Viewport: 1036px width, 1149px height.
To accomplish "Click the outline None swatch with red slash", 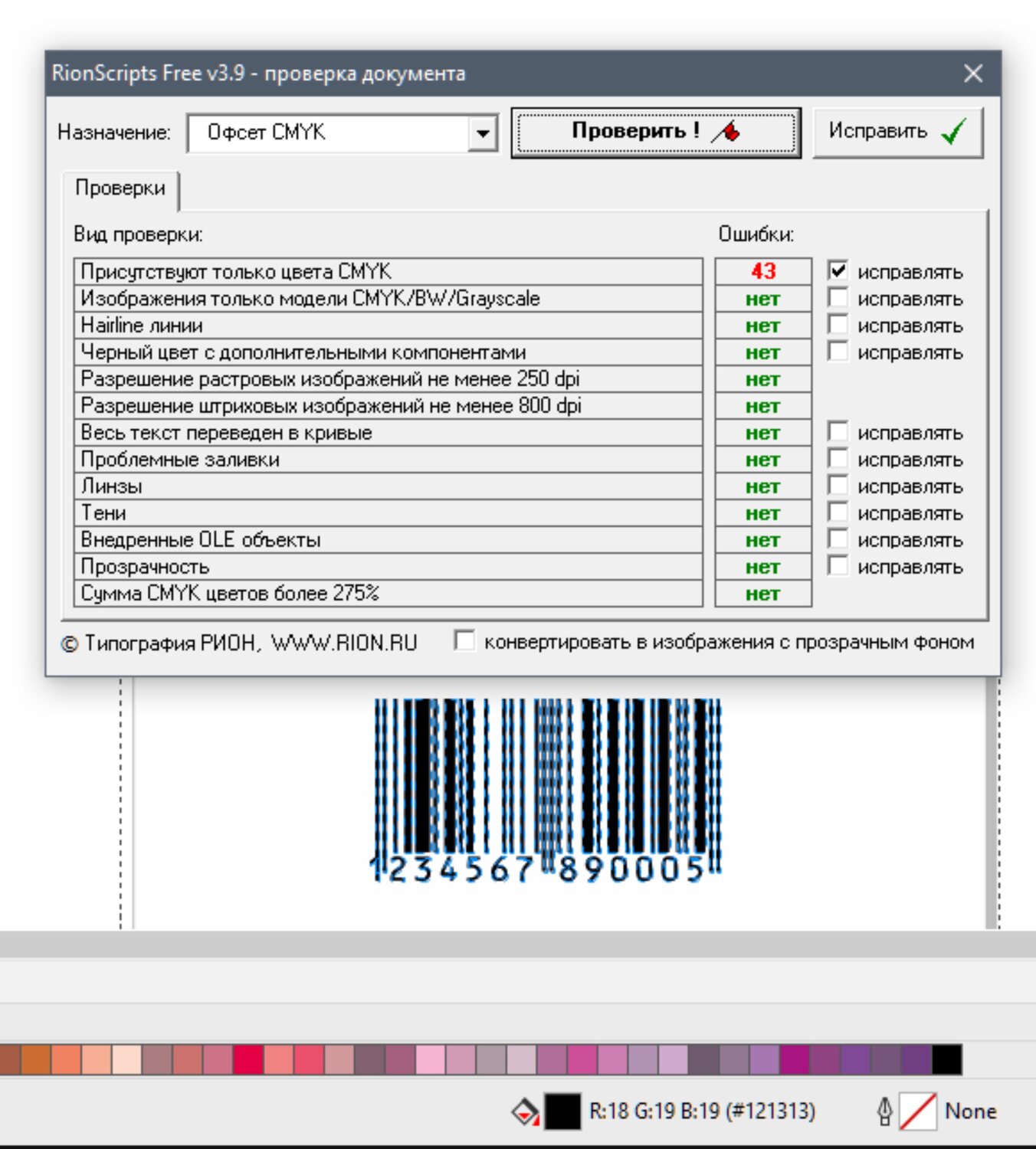I will tap(917, 1111).
